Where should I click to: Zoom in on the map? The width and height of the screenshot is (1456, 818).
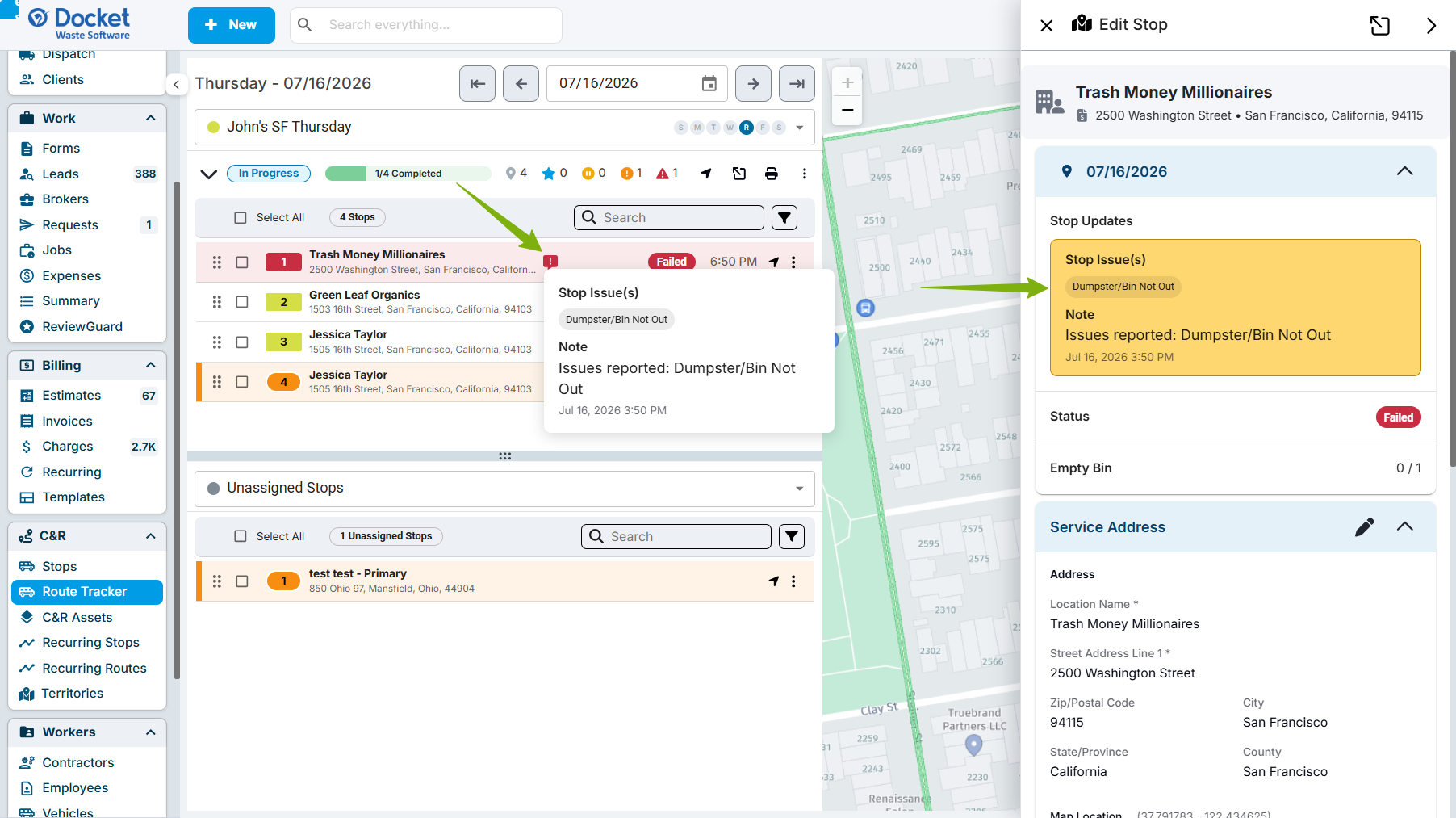click(847, 82)
